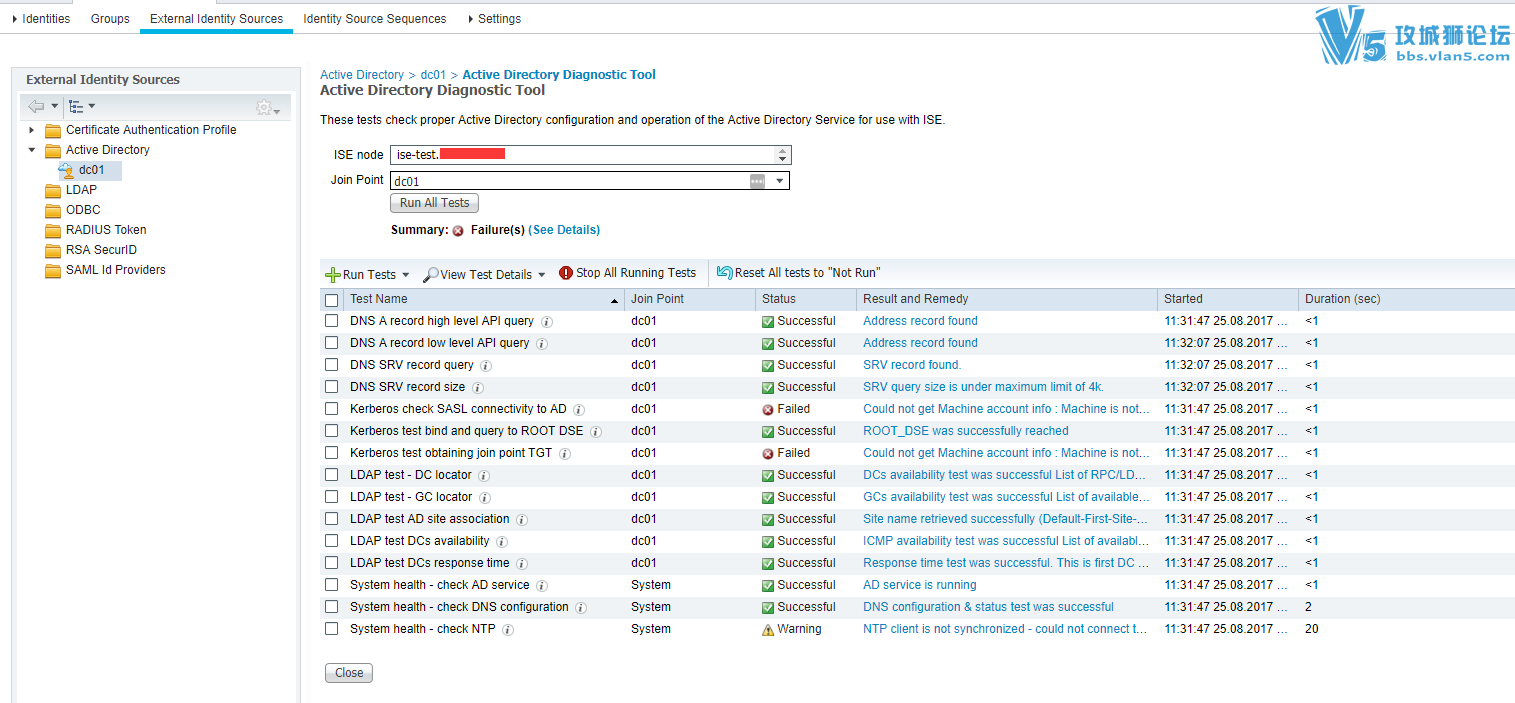Open the RADIUS Token folder
Screen dimensions: 1515x703
coord(106,230)
